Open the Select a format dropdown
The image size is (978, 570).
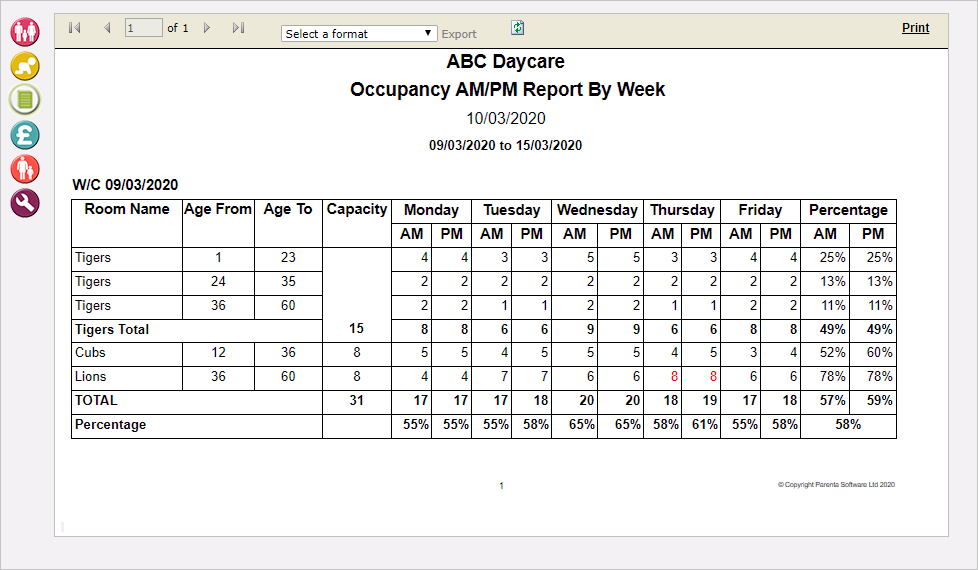pos(359,34)
